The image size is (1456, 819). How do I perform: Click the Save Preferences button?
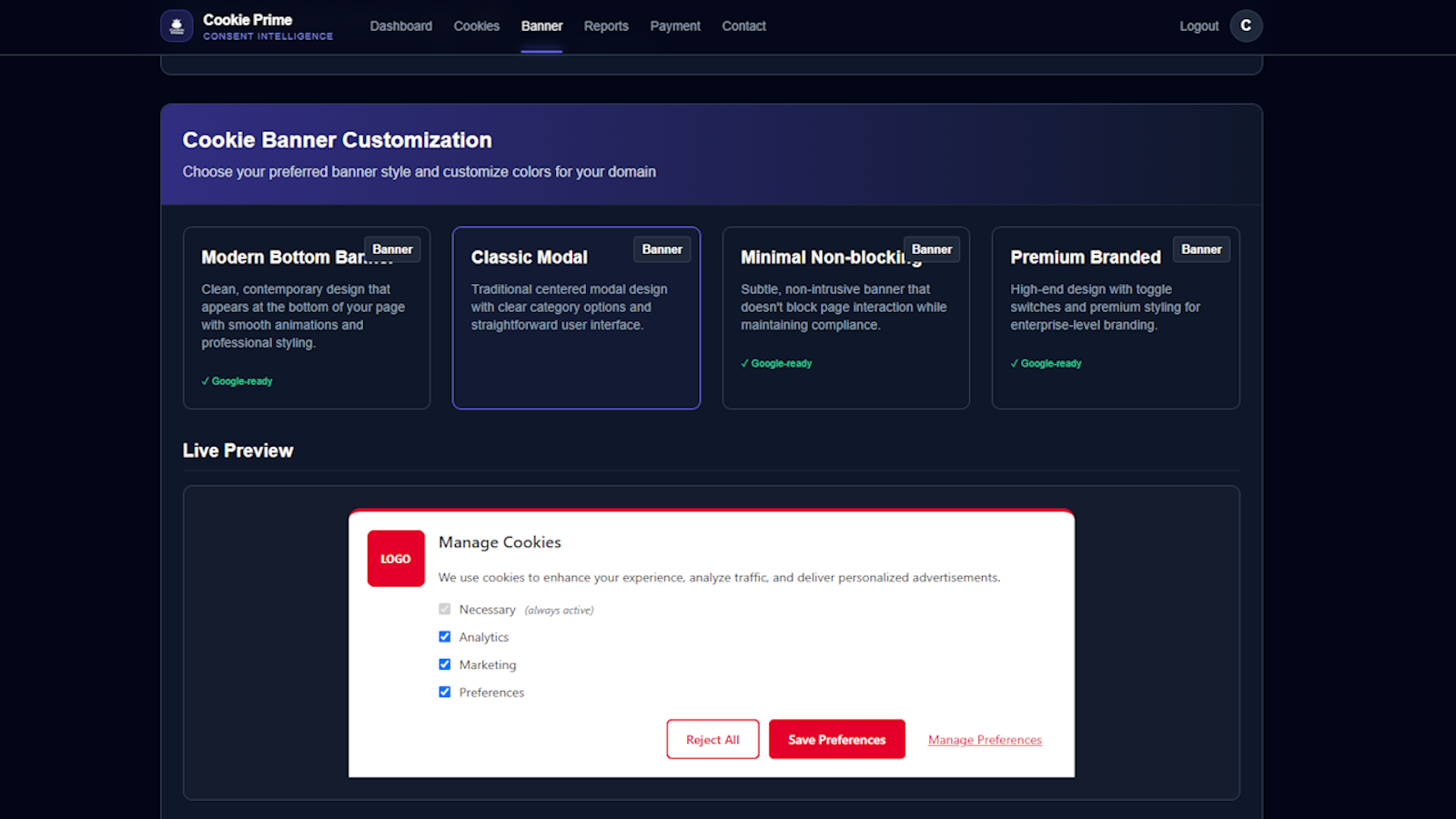pyautogui.click(x=836, y=739)
